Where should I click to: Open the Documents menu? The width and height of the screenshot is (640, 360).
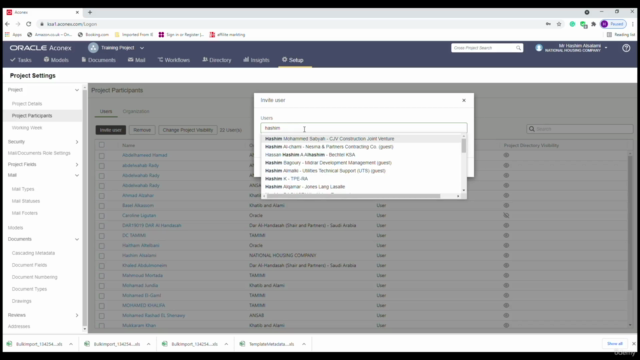click(x=98, y=60)
